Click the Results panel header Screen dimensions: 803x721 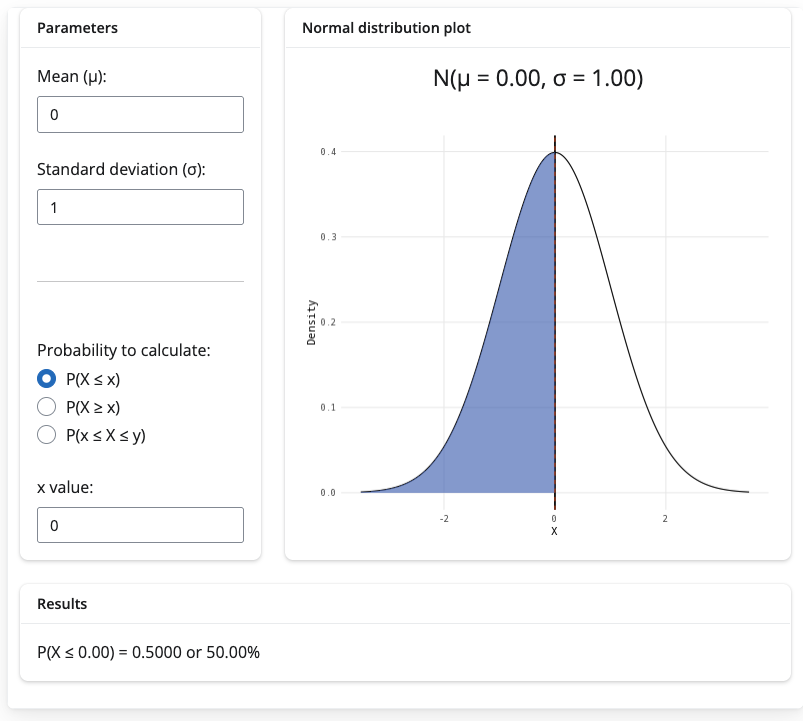(62, 604)
